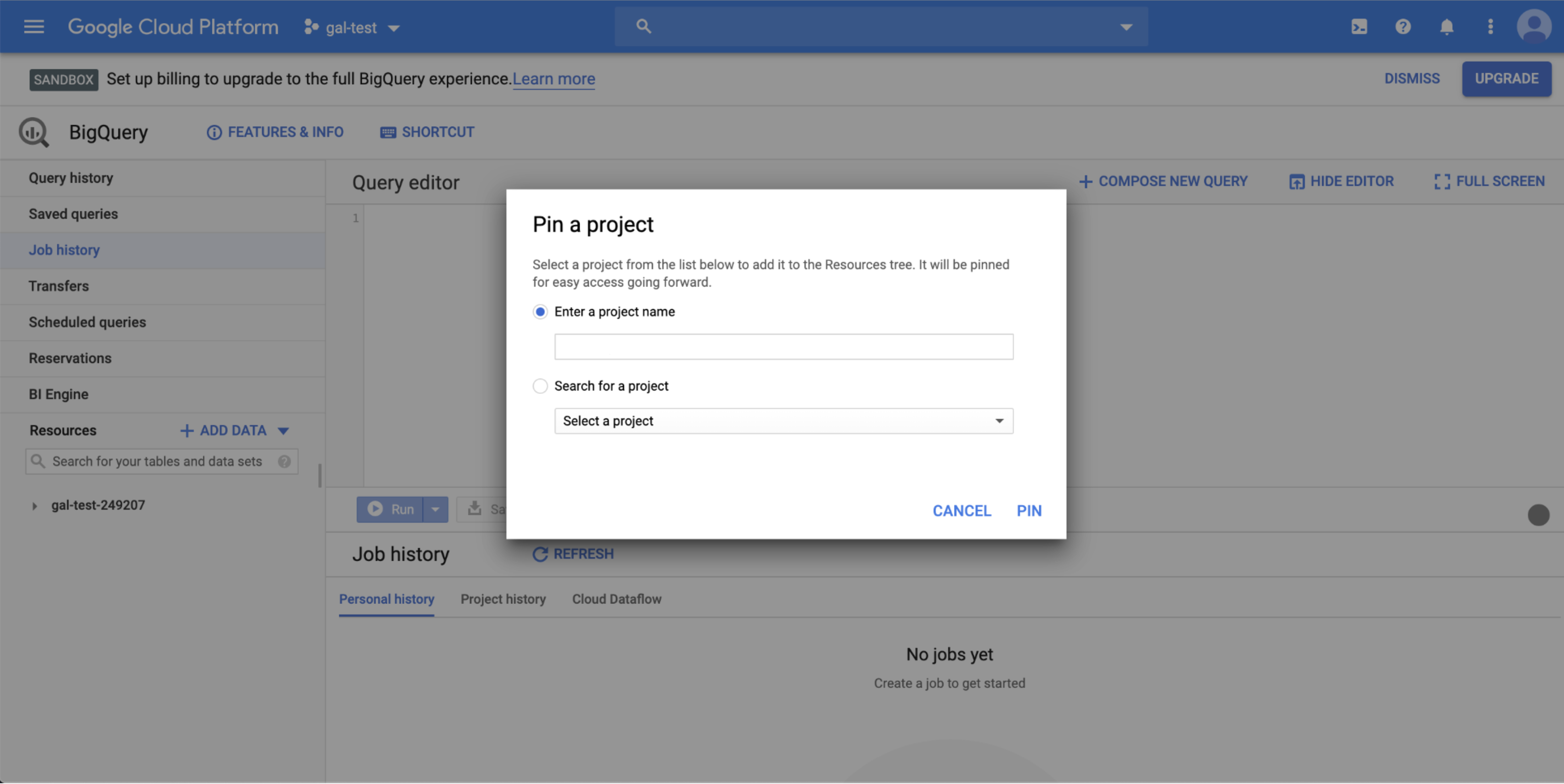Click the user account avatar
This screenshot has height=784, width=1564.
click(1534, 26)
